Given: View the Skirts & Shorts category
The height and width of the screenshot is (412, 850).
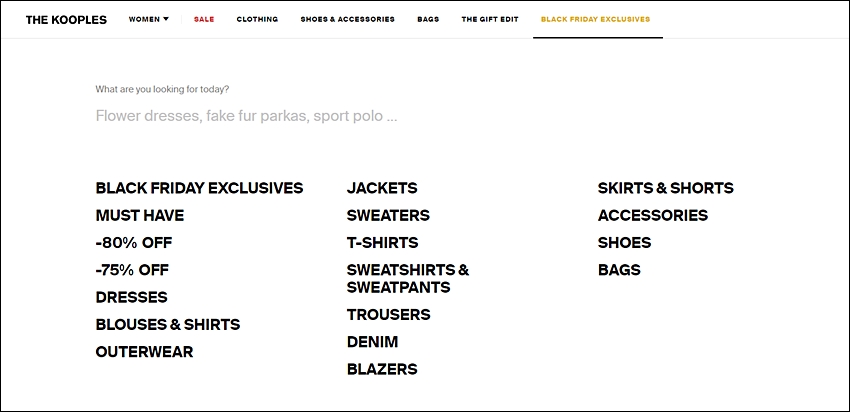Looking at the screenshot, I should tap(666, 188).
